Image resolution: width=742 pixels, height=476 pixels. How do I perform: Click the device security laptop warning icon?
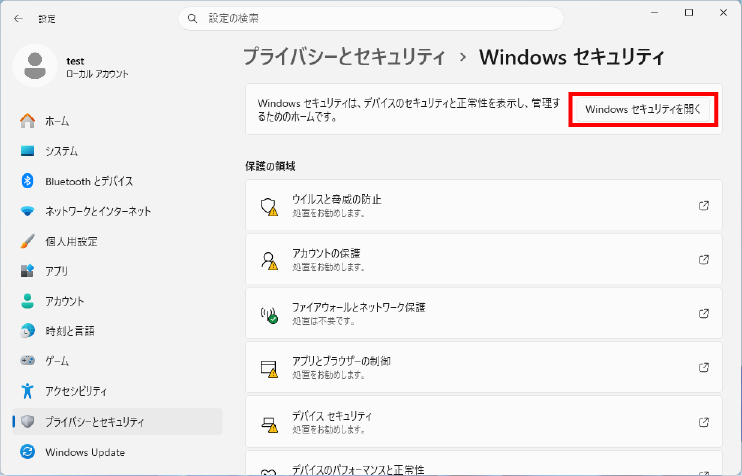[269, 424]
